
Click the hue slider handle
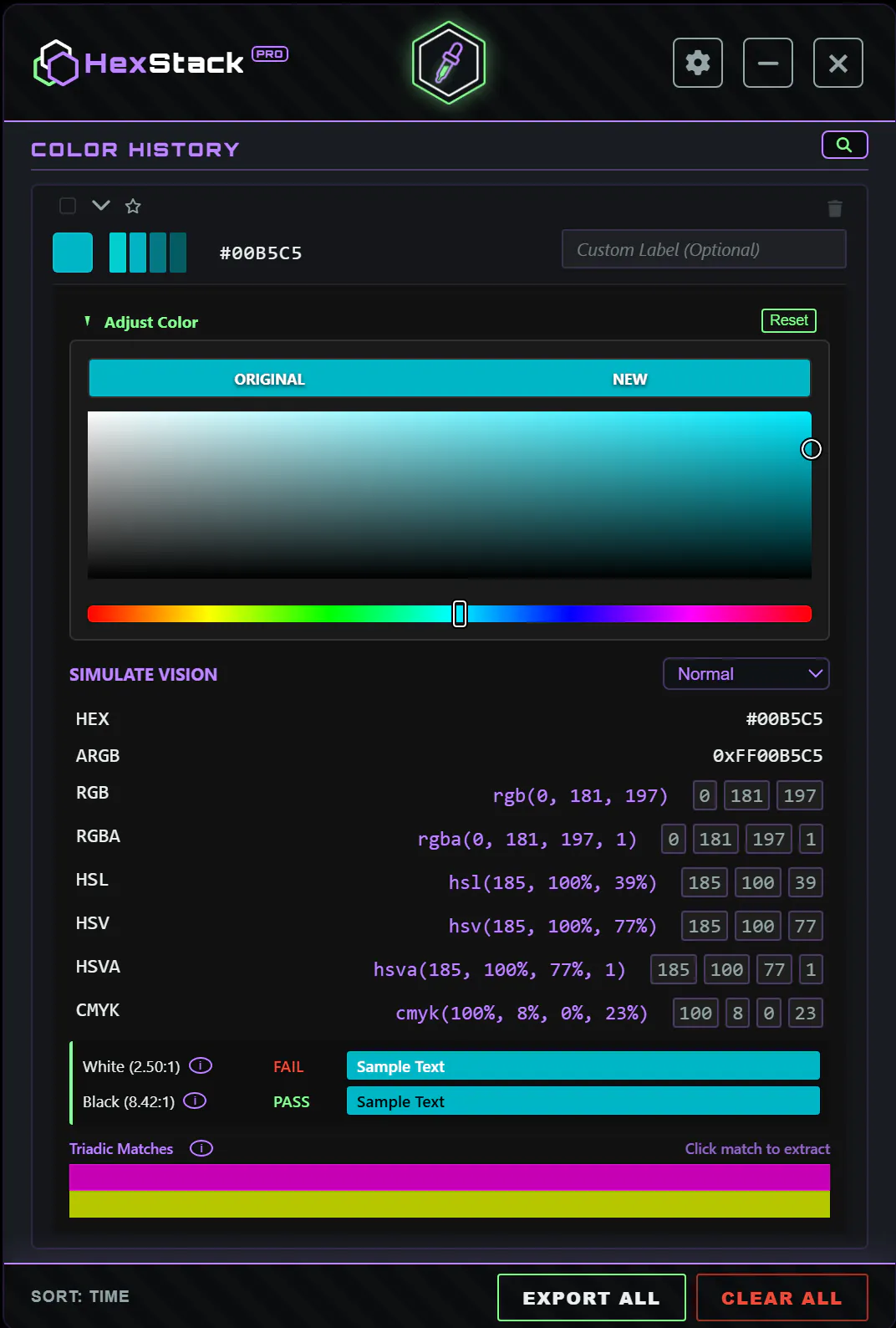[460, 614]
